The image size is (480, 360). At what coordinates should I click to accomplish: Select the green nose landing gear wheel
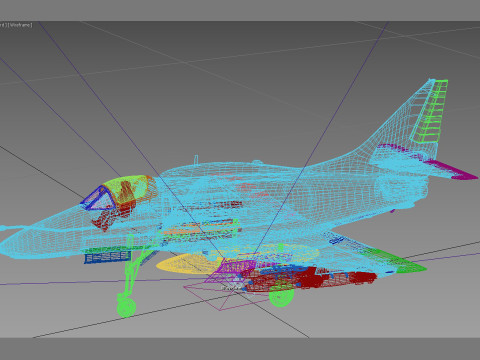[126, 306]
